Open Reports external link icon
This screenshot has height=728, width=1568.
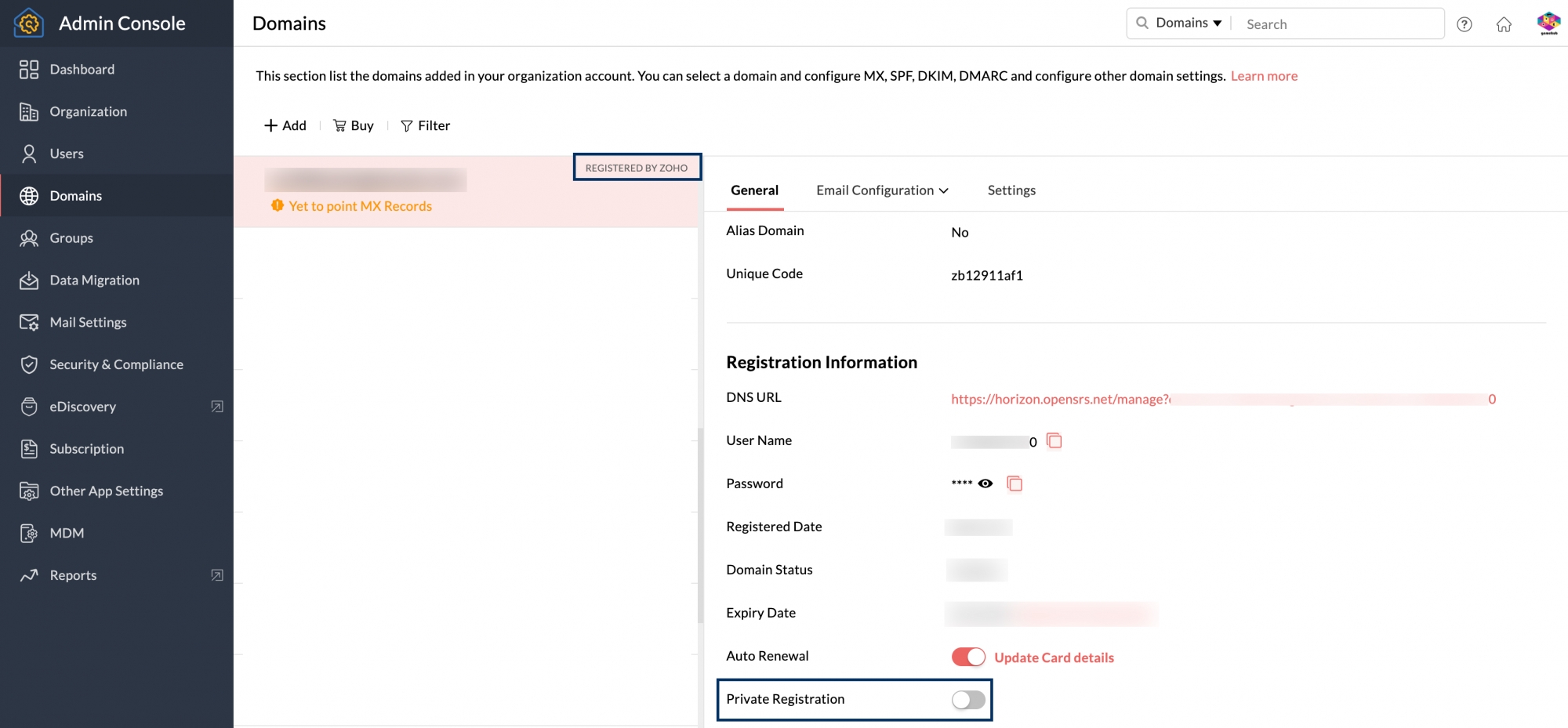click(x=217, y=575)
